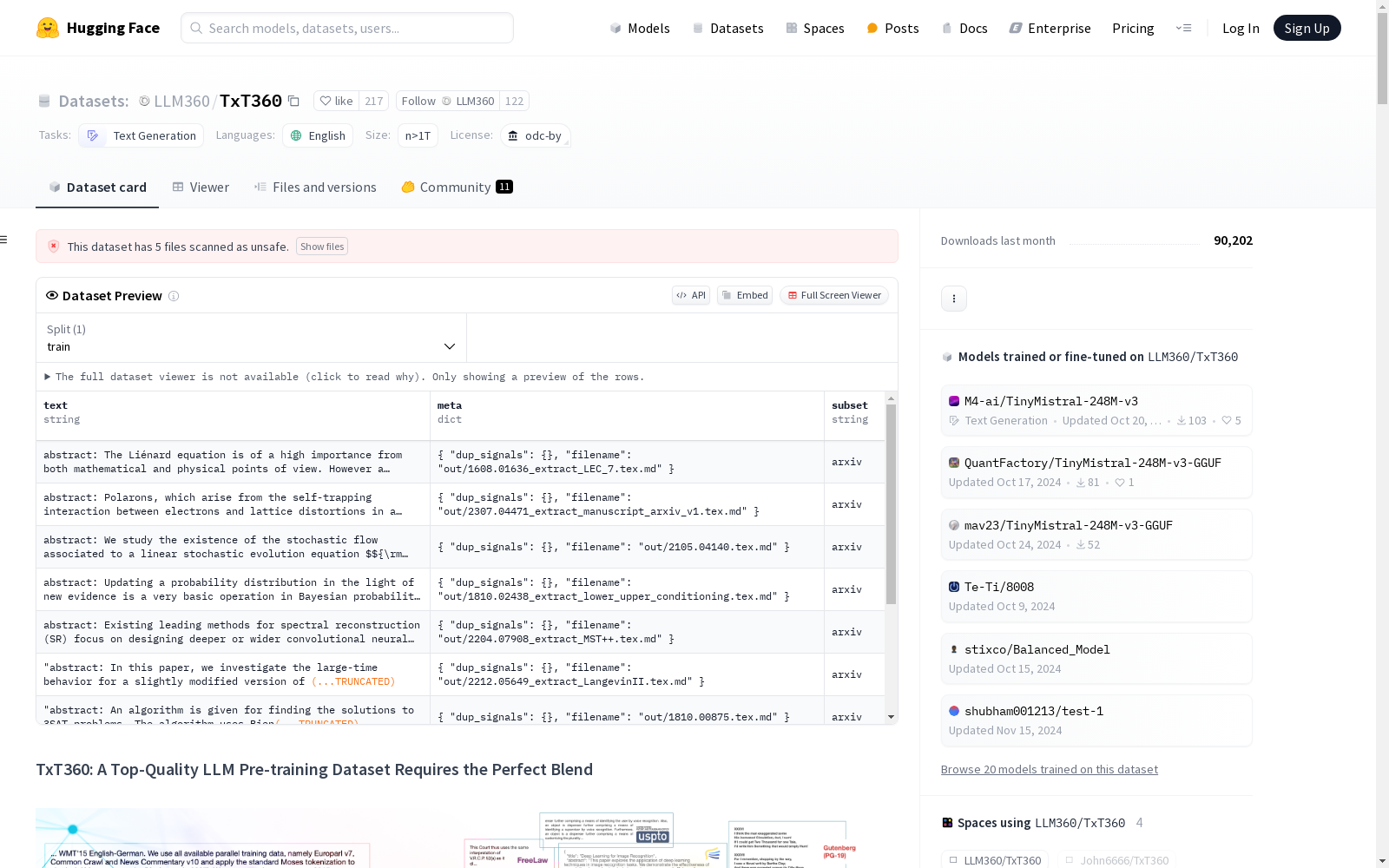Click the Datasets breadcrumb label

coord(94,101)
